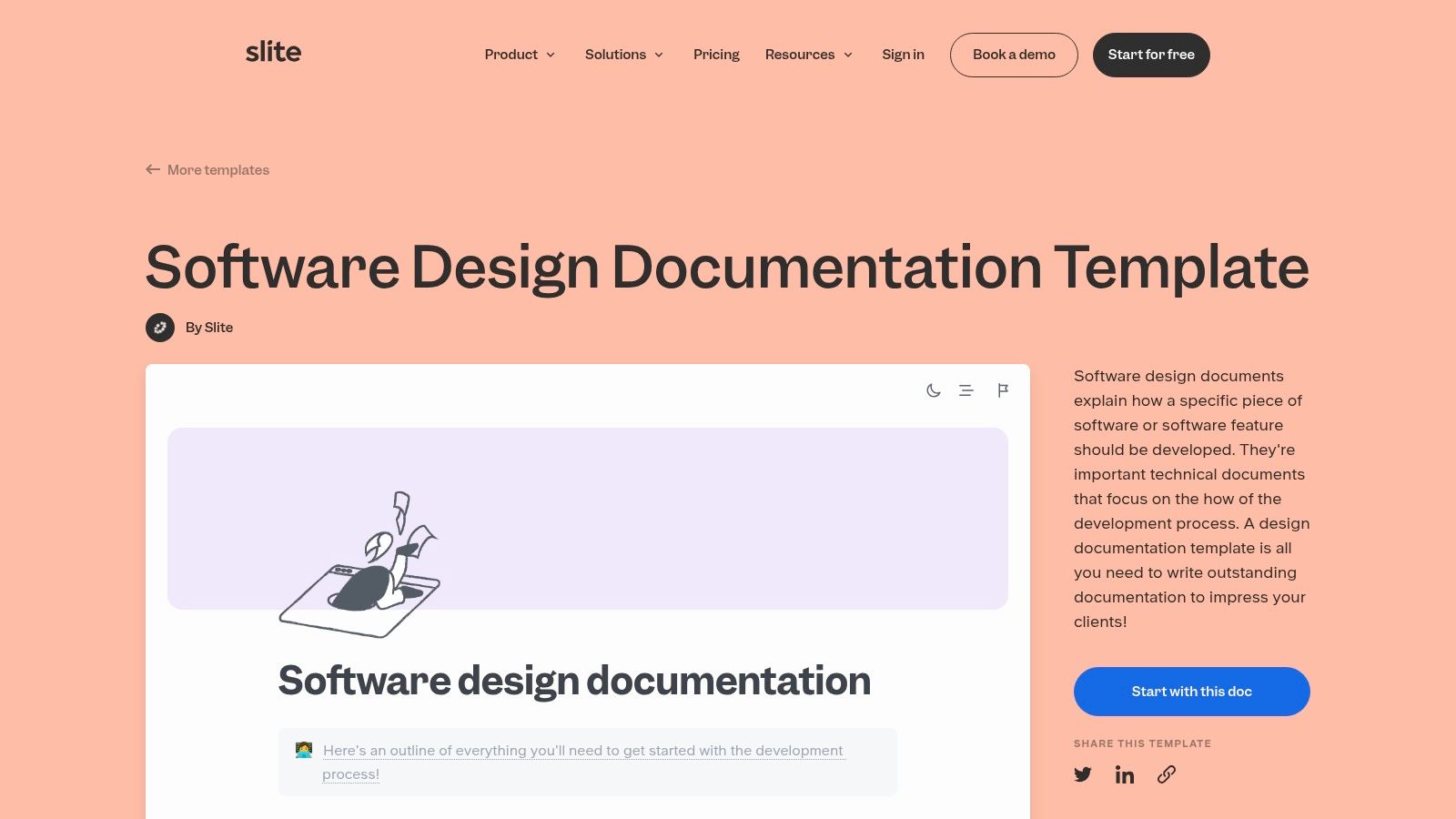Share template on LinkedIn

pos(1125,774)
